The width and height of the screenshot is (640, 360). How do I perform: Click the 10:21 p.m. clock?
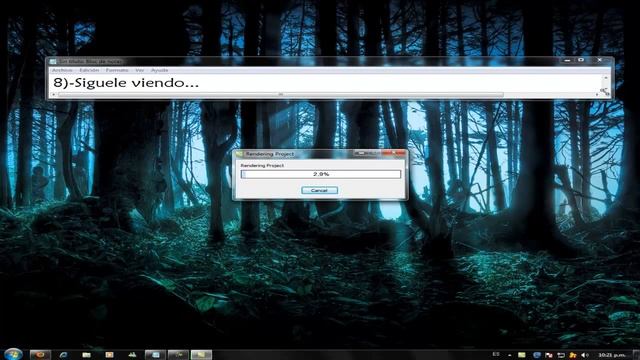pyautogui.click(x=611, y=355)
